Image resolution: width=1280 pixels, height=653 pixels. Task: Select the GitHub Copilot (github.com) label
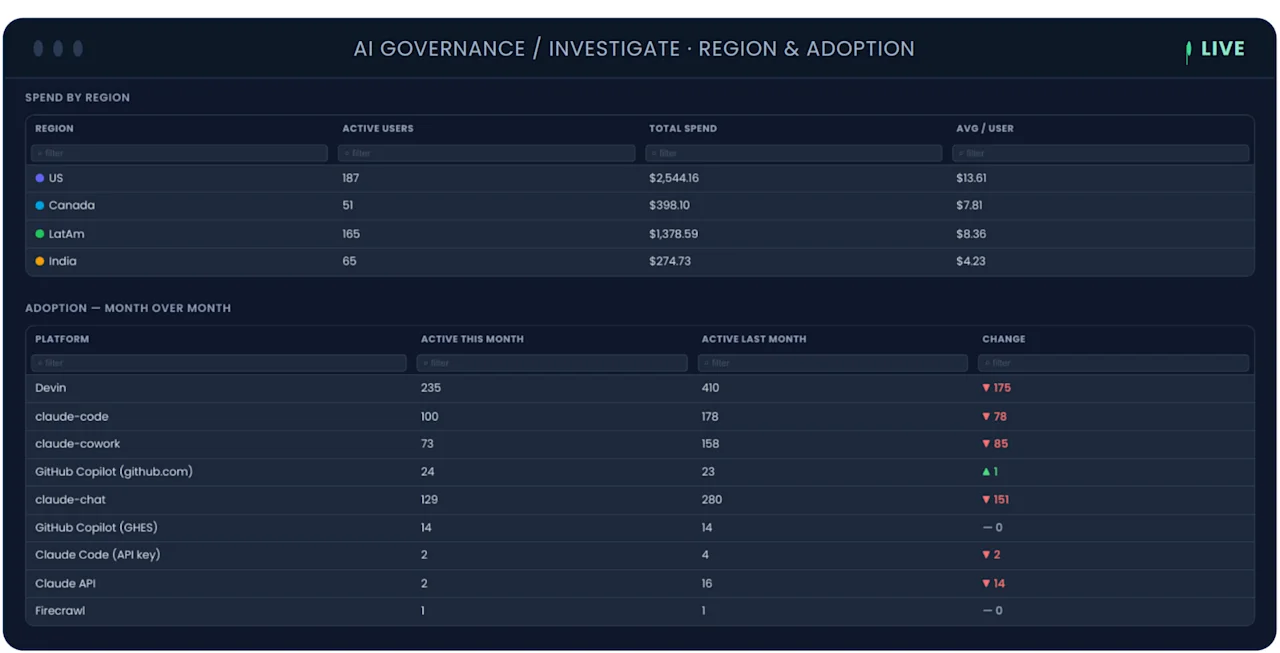(114, 472)
